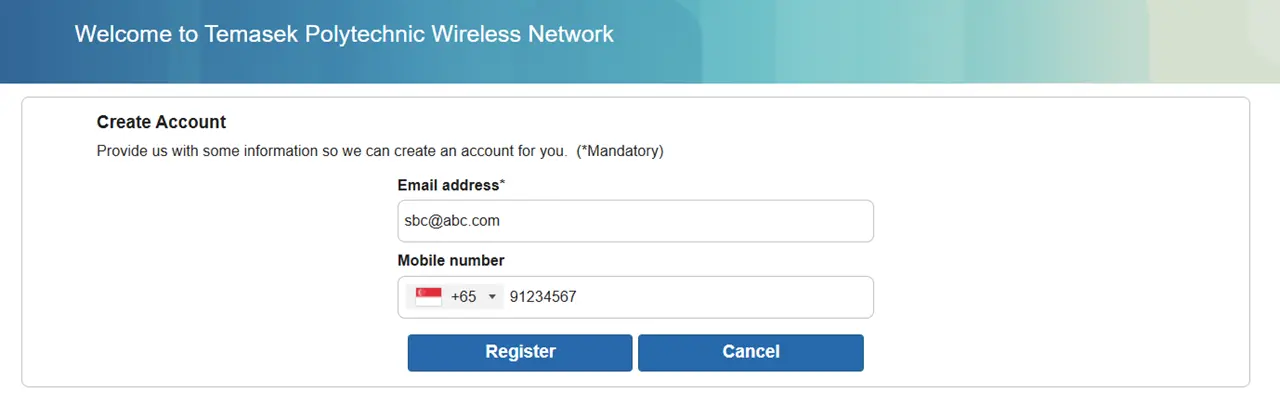Click blank form panel area right of Cancel
Image resolution: width=1280 pixels, height=408 pixels.
point(1050,352)
